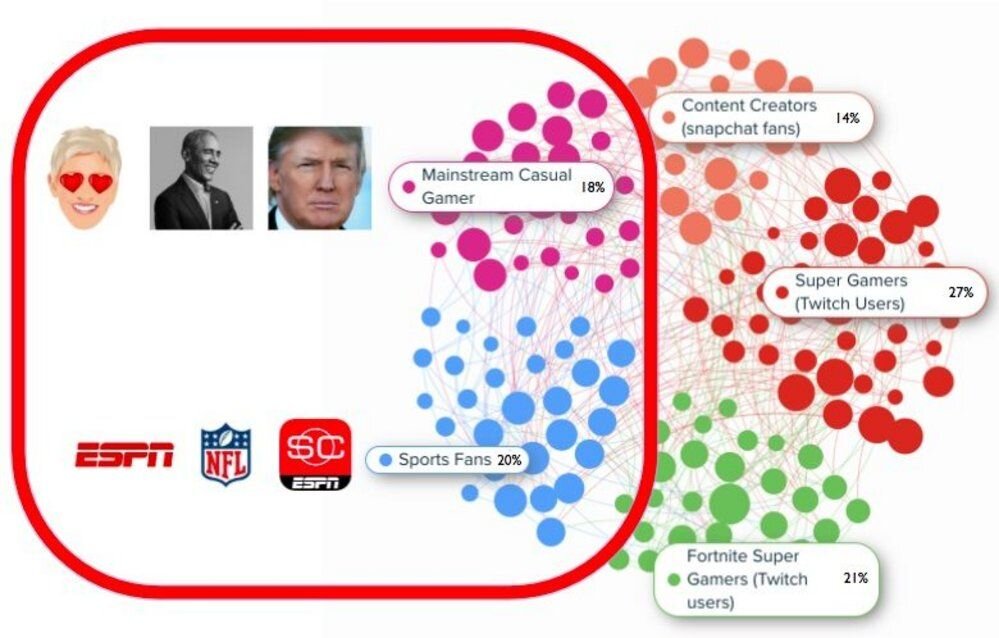
Task: Select the black-and-white portrait photo
Action: coord(200,178)
